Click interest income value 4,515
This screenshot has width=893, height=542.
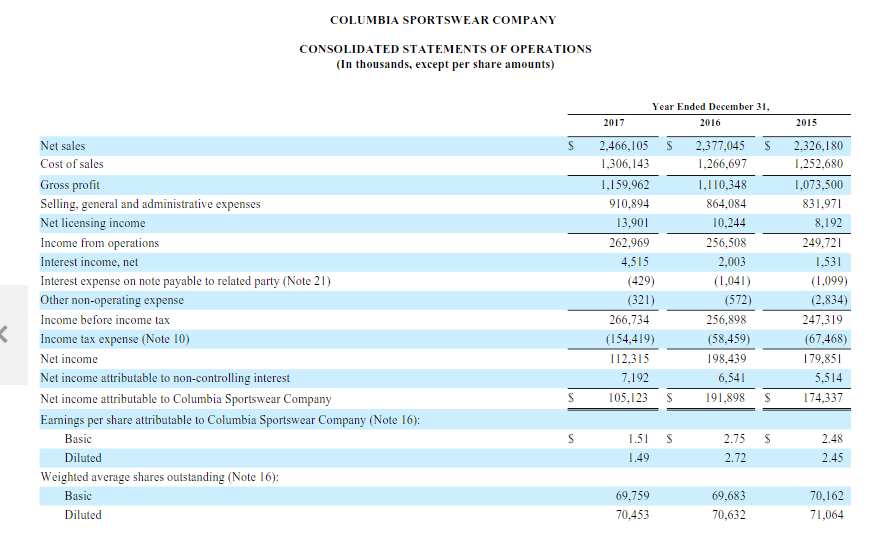(x=634, y=262)
